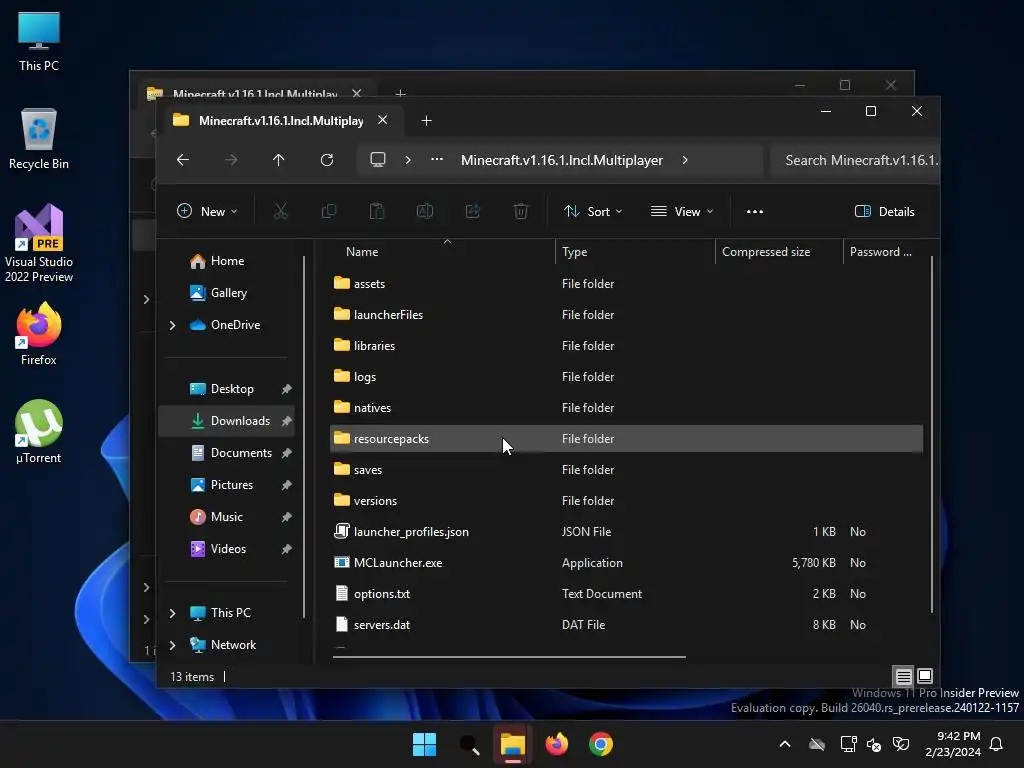Expand the Network tree node
Screen dimensions: 1024x768
tap(172, 645)
